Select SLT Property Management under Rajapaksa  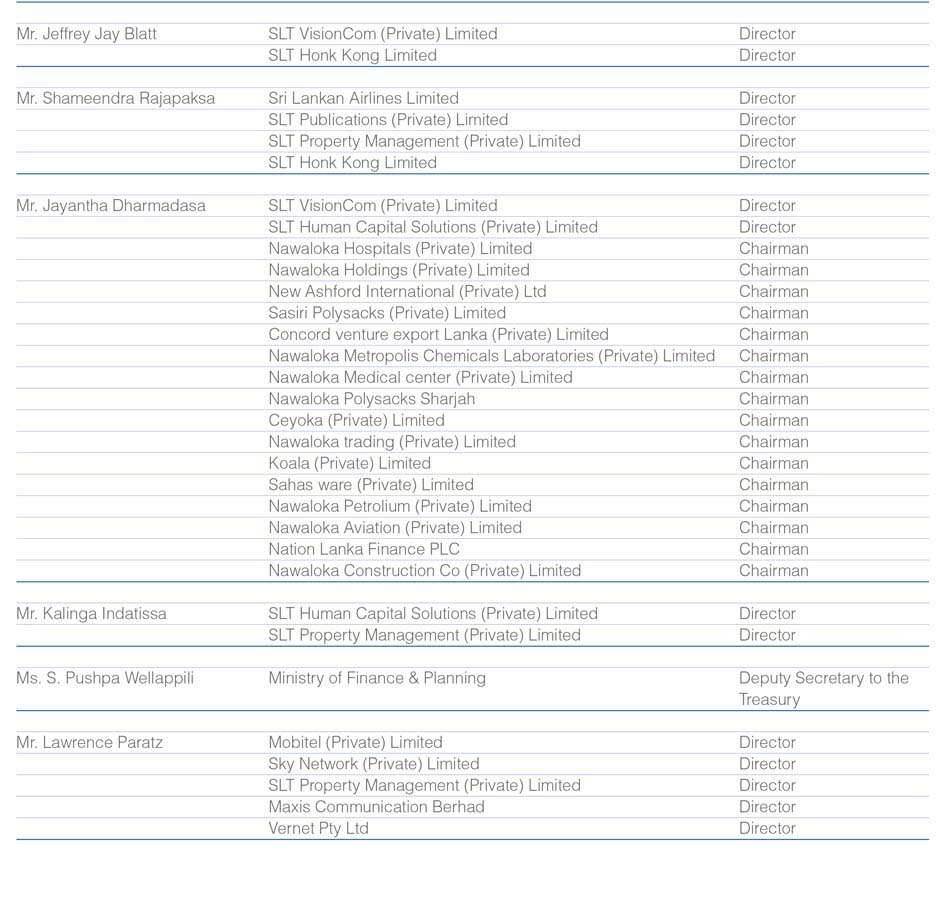pyautogui.click(x=424, y=142)
